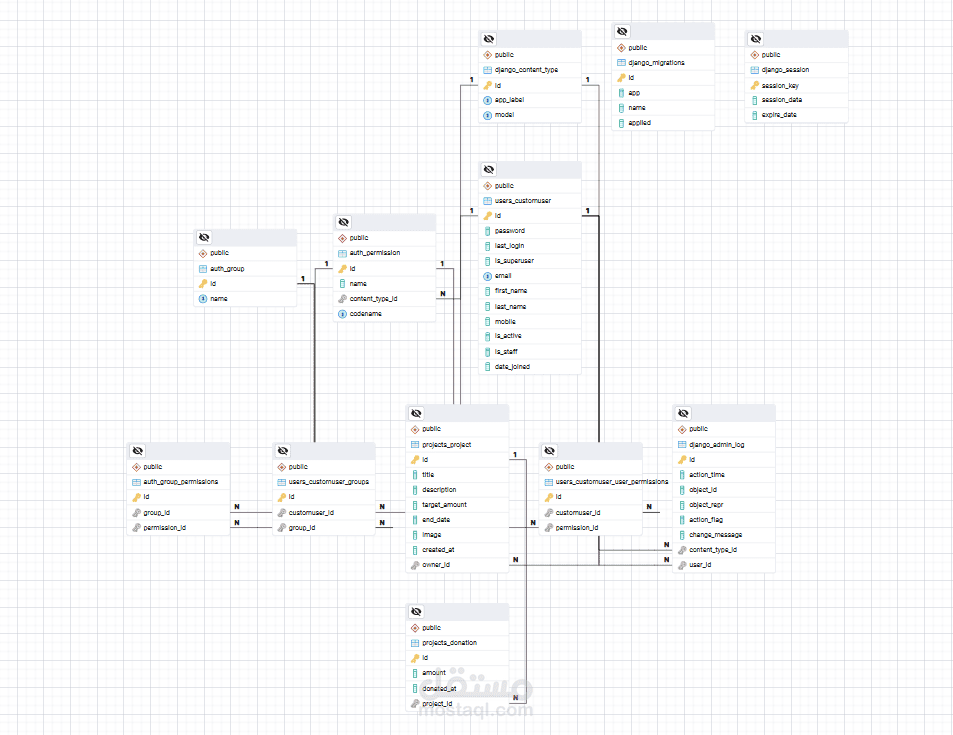The height and width of the screenshot is (735, 953).
Task: Click schema diamond icon in auth_group table
Action: tap(203, 253)
